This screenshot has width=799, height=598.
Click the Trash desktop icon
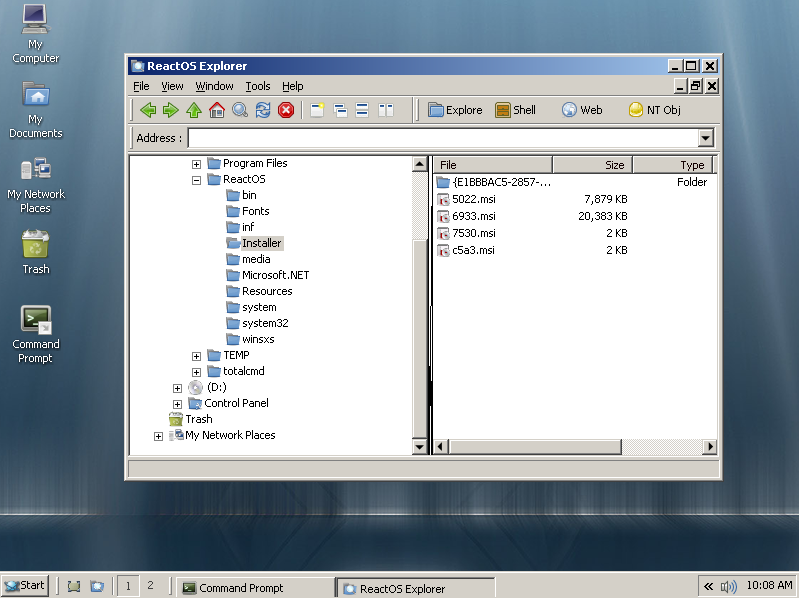click(x=36, y=252)
